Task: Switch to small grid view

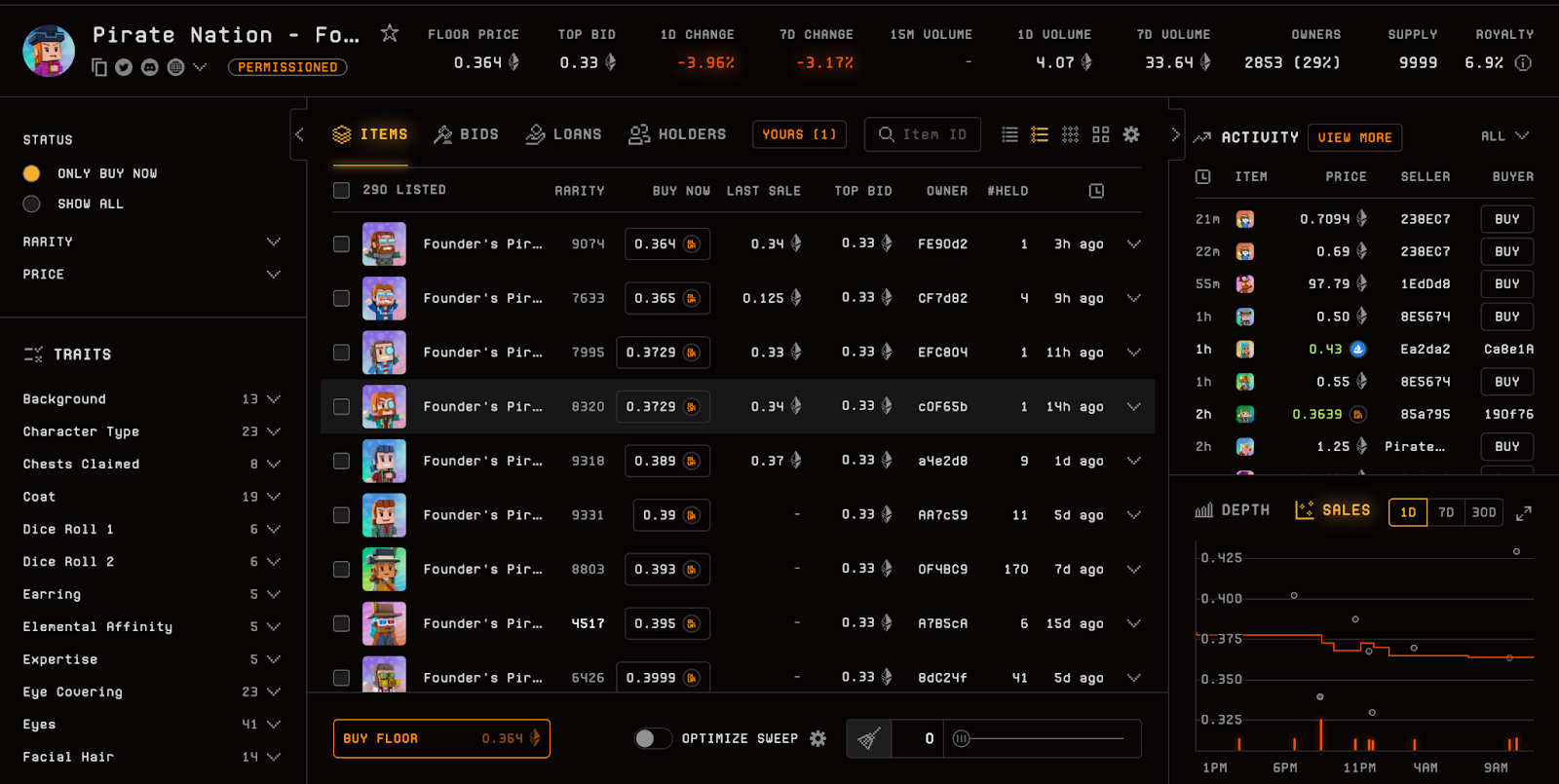Action: 1070,134
